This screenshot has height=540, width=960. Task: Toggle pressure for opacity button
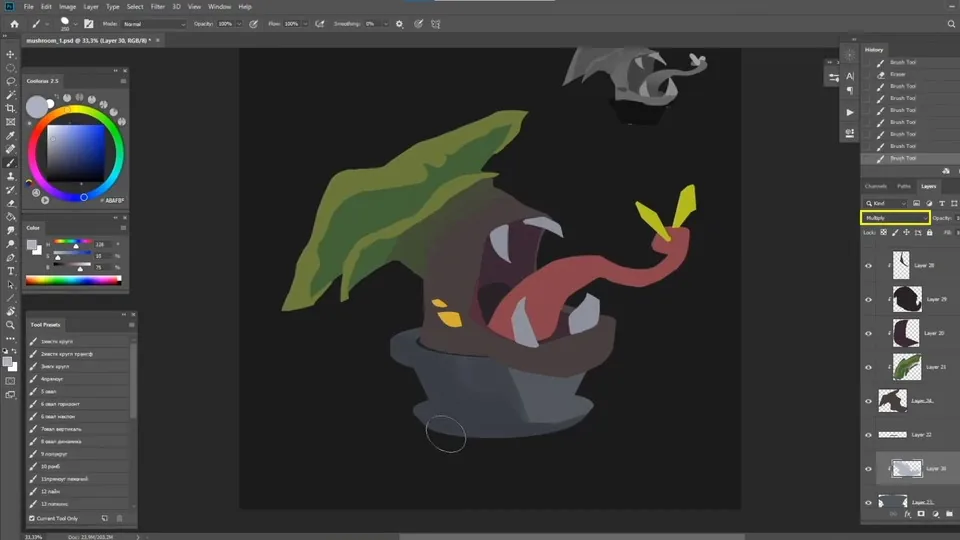(253, 24)
